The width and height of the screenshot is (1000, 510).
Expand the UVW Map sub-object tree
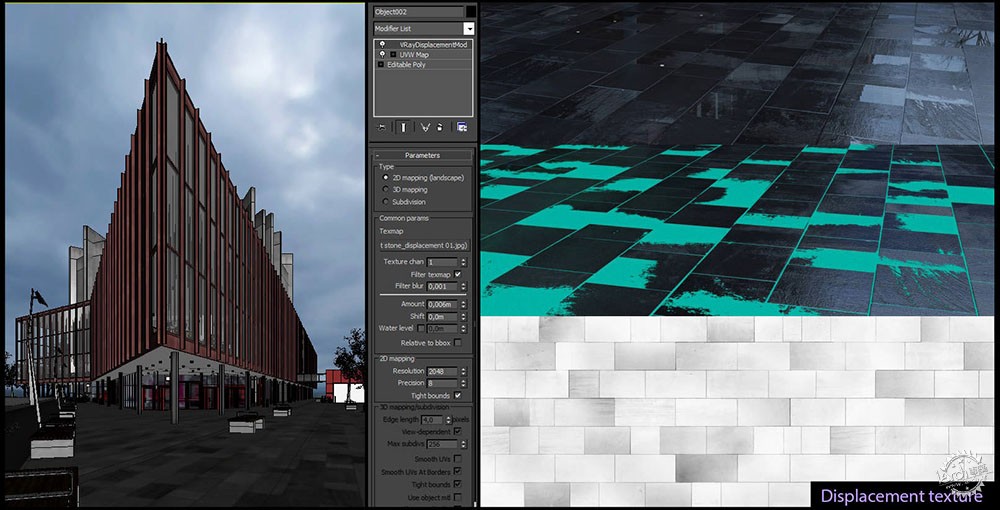click(393, 55)
